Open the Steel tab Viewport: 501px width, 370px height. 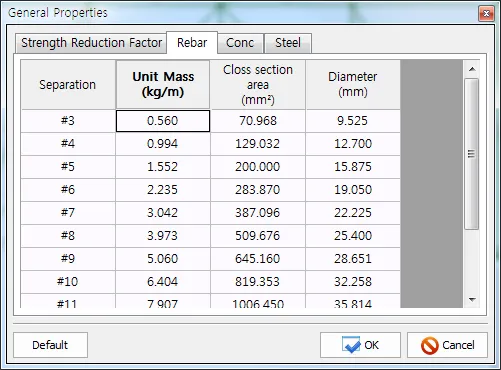click(288, 43)
